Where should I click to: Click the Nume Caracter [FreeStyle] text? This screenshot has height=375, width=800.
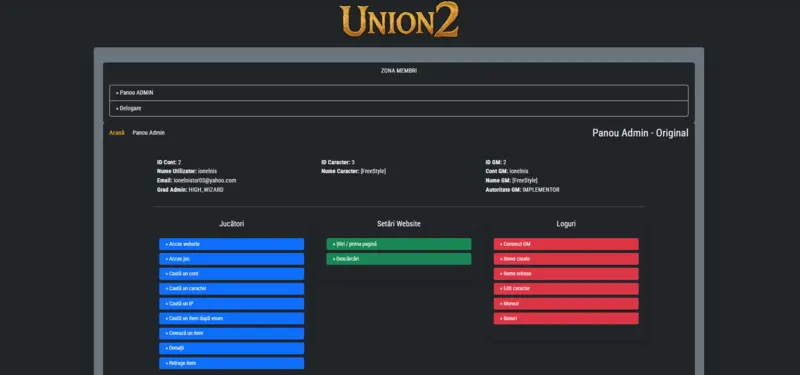[x=354, y=171]
